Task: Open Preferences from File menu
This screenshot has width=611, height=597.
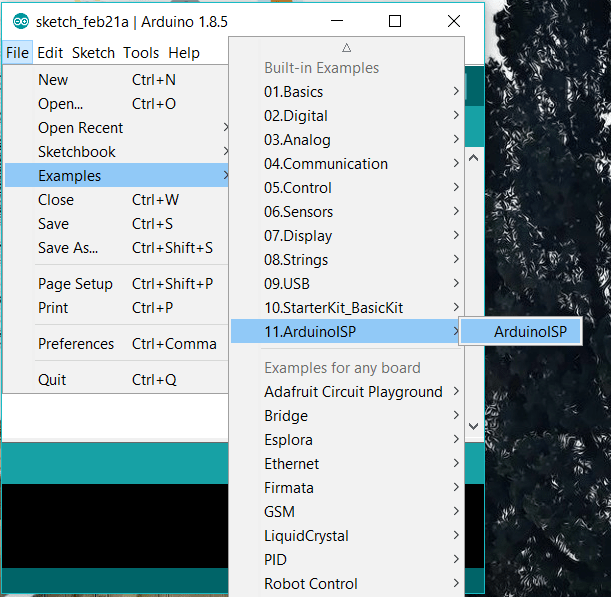Action: (117, 344)
